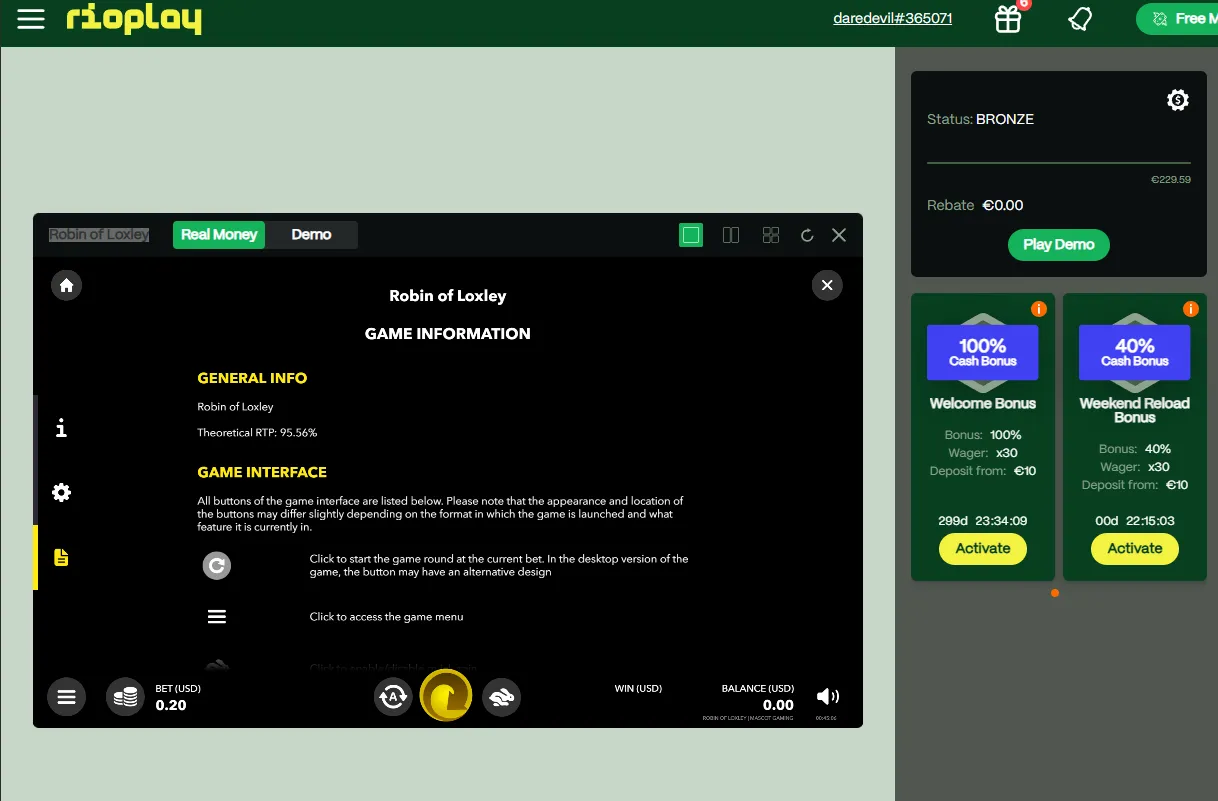This screenshot has height=801, width=1218.
Task: Toggle turbo mode rabbit icon
Action: click(501, 696)
